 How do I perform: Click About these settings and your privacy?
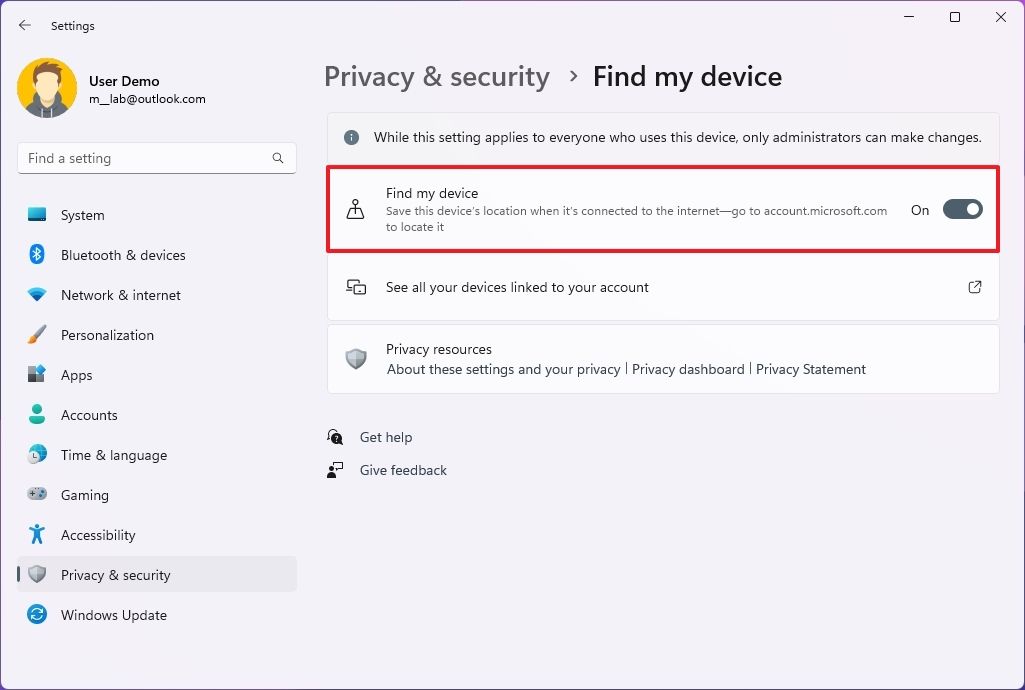pyautogui.click(x=503, y=369)
